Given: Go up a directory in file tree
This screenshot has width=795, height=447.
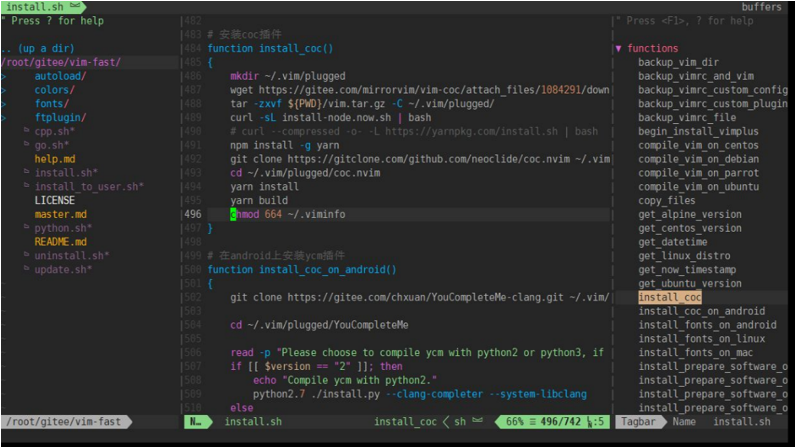Looking at the screenshot, I should tap(38, 48).
